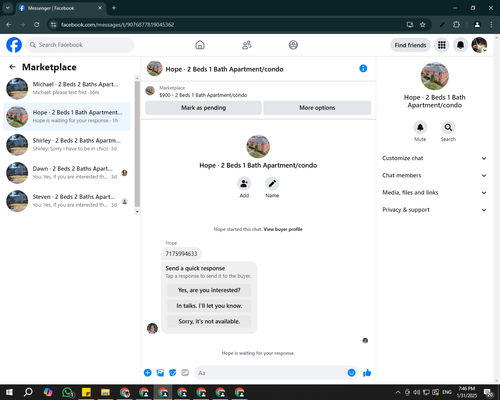
Task: Open conversation information blue icon
Action: pyautogui.click(x=363, y=68)
